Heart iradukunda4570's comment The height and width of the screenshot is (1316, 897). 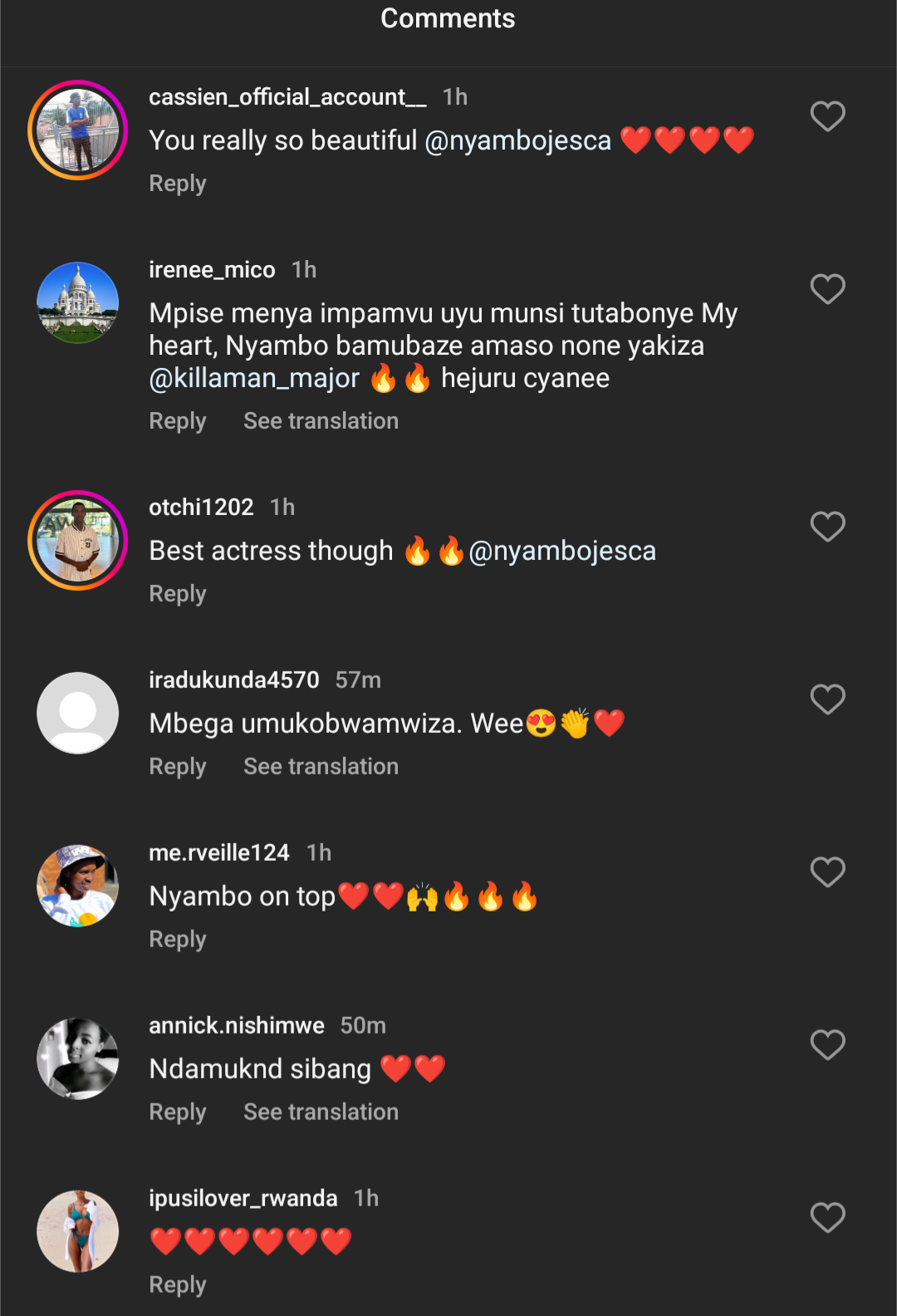827,700
